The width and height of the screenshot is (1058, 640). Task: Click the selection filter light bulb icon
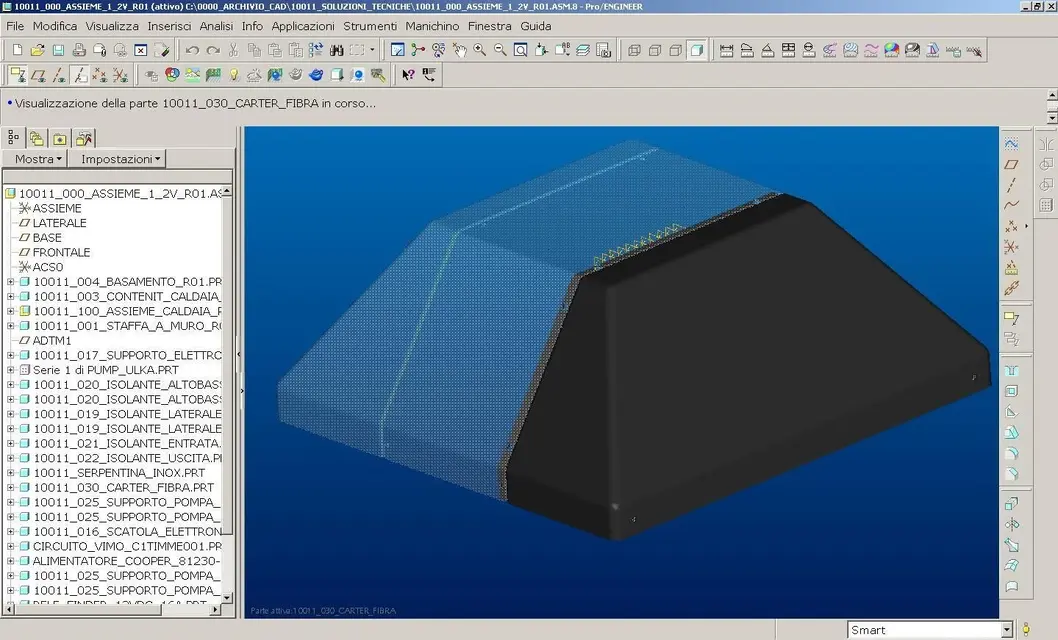[1026, 630]
